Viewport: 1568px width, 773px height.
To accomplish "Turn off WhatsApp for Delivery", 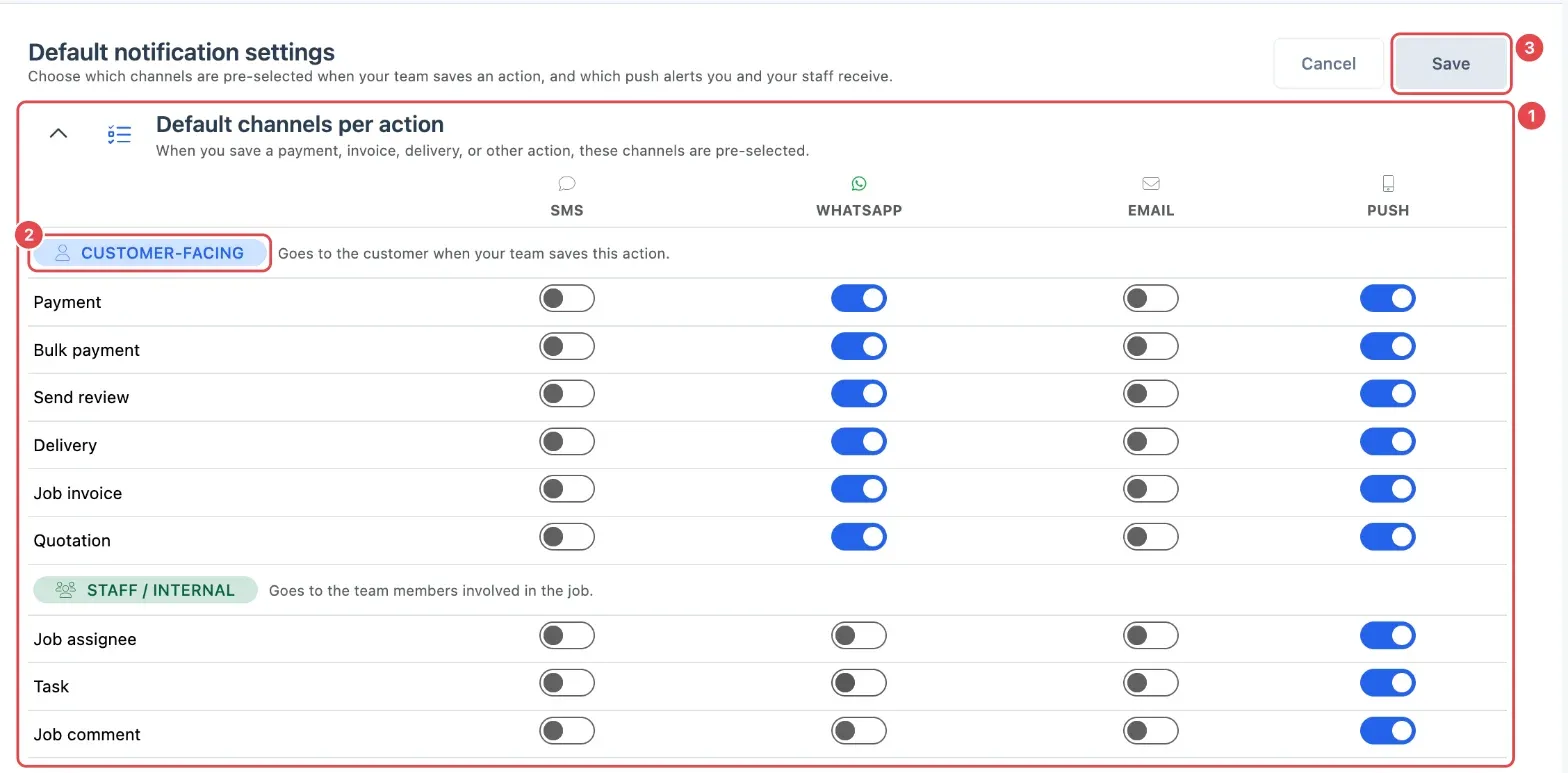I will click(859, 441).
